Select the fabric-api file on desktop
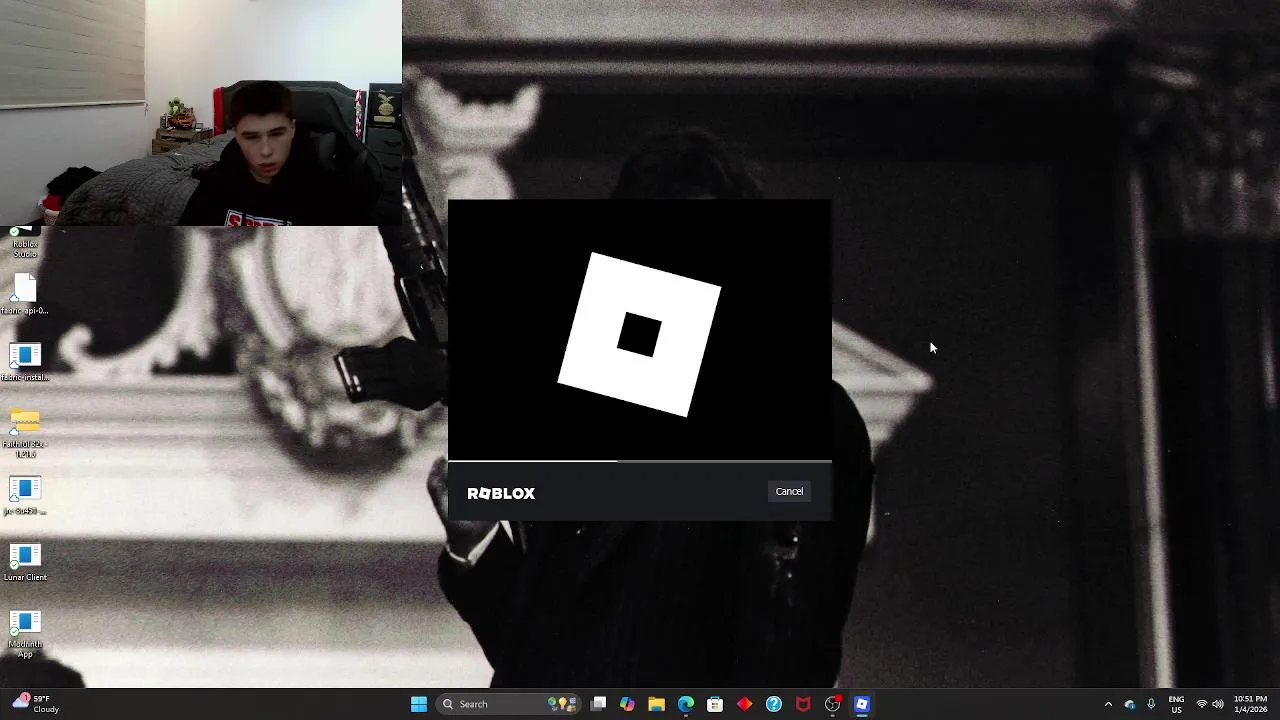Image resolution: width=1280 pixels, height=720 pixels. [x=25, y=295]
